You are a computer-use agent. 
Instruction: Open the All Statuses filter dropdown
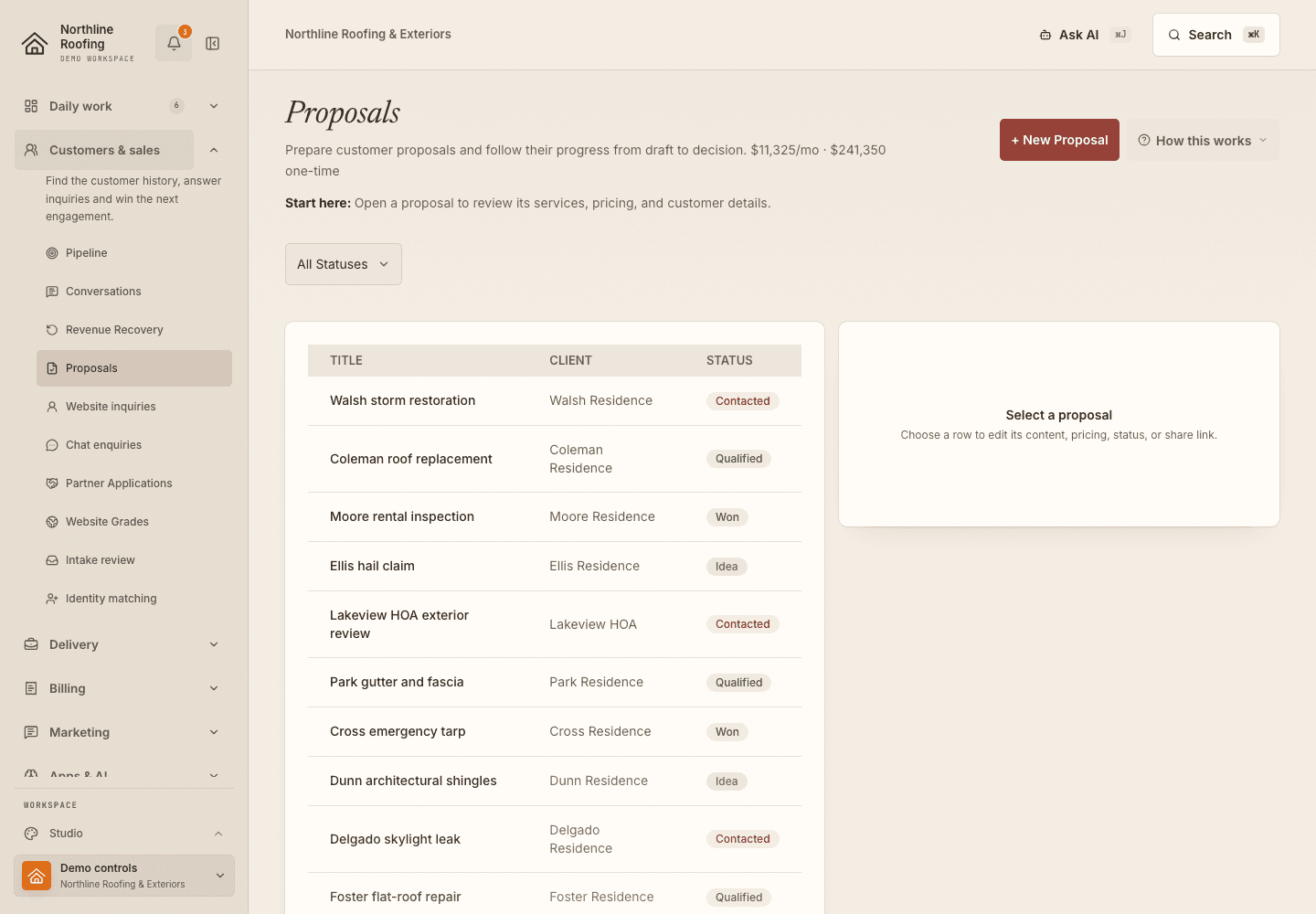point(344,264)
